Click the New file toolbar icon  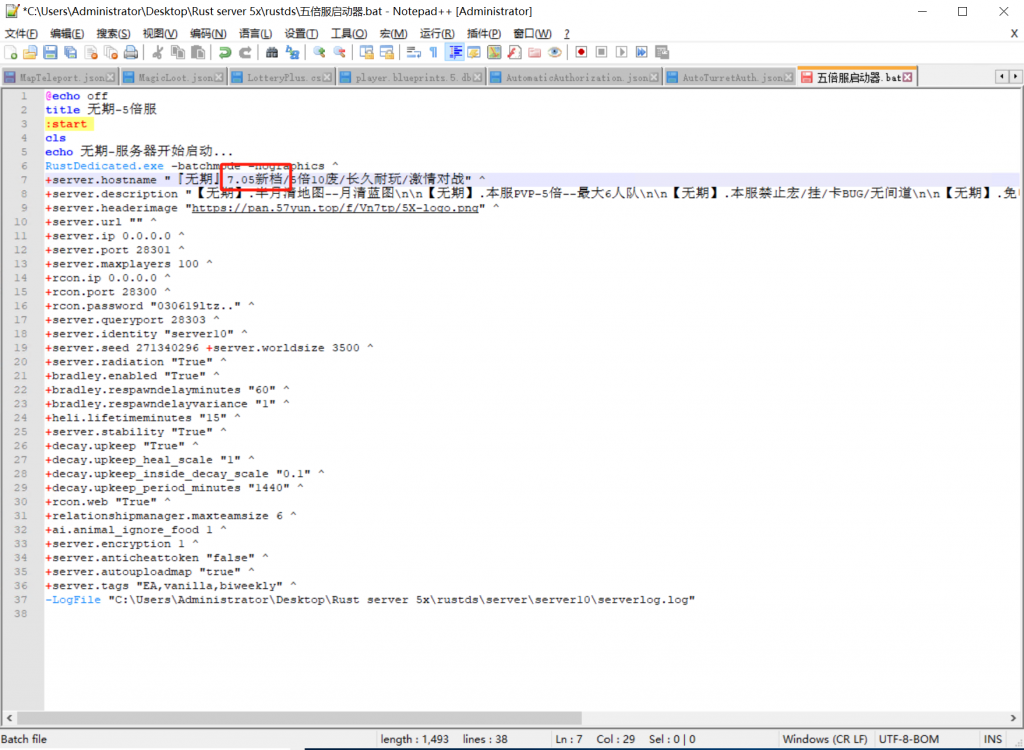10,52
